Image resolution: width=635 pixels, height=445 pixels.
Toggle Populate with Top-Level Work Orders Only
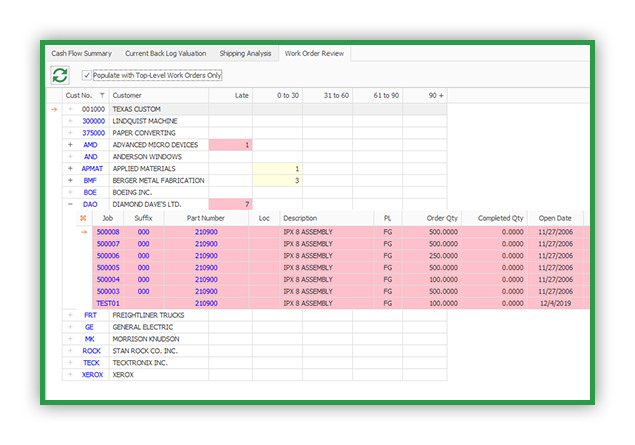coord(86,75)
